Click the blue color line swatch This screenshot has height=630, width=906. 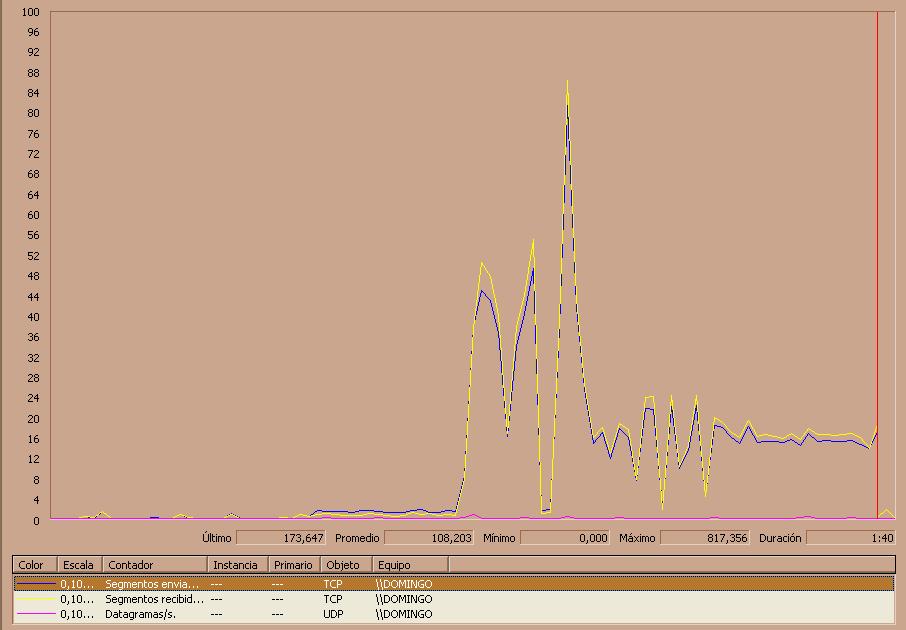click(36, 584)
